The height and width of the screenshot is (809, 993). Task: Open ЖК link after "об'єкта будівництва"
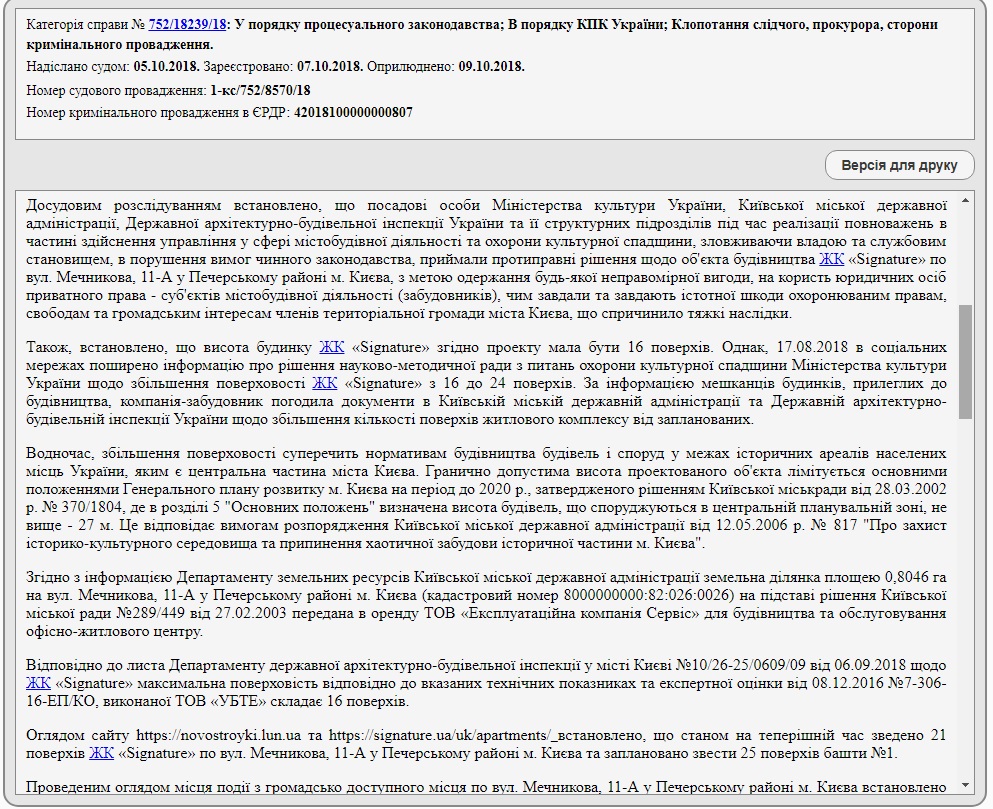pos(831,258)
